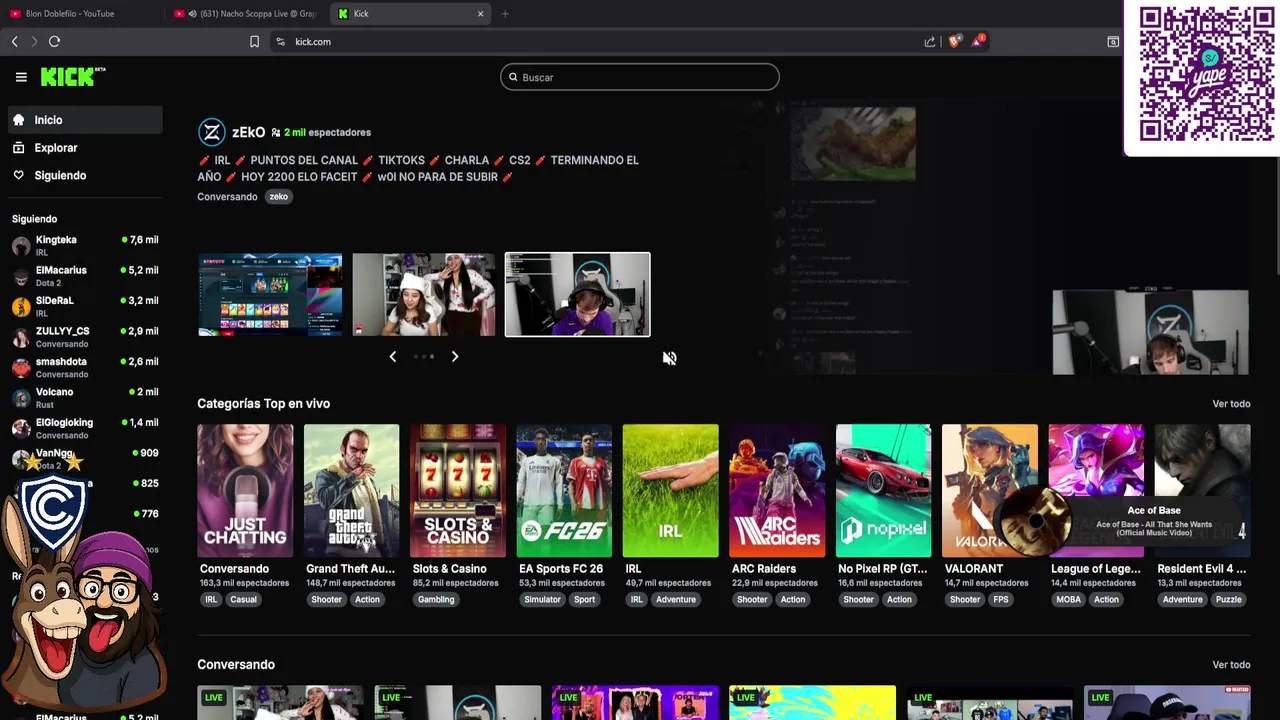Click the Simulator tag under EA Sports FC 26

click(542, 600)
